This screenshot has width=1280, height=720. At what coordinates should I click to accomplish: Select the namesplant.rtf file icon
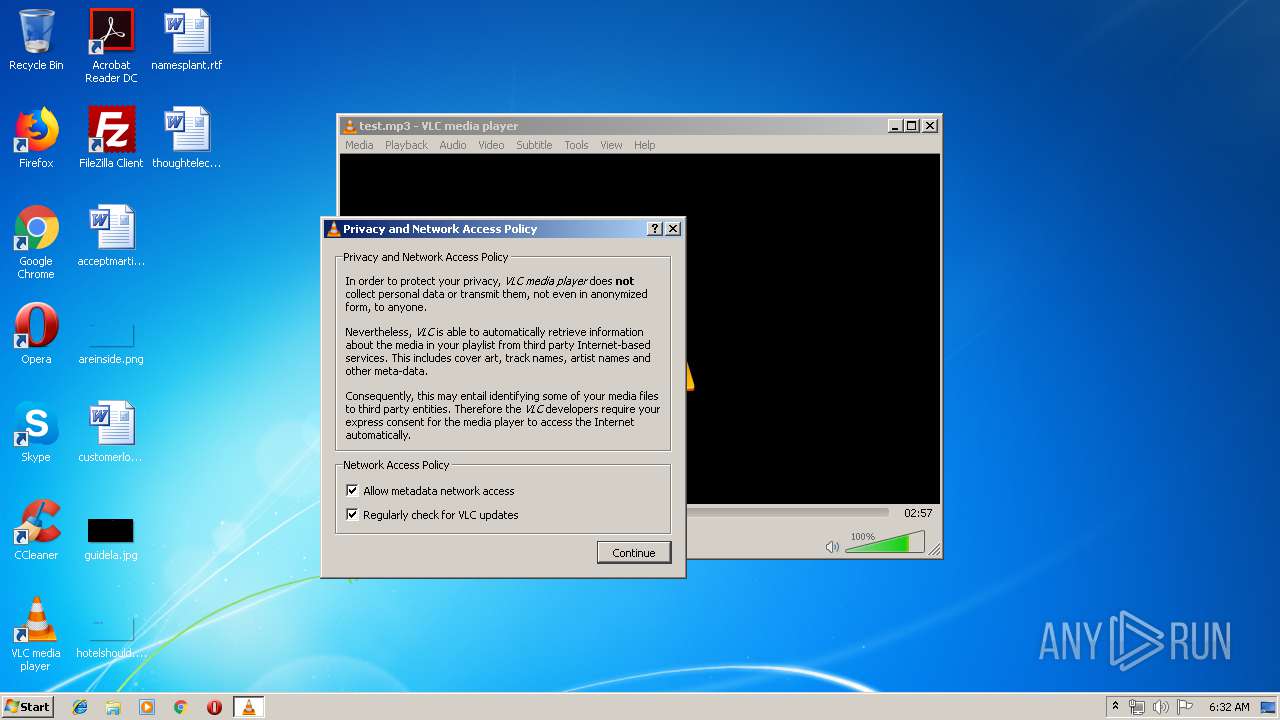pyautogui.click(x=187, y=41)
